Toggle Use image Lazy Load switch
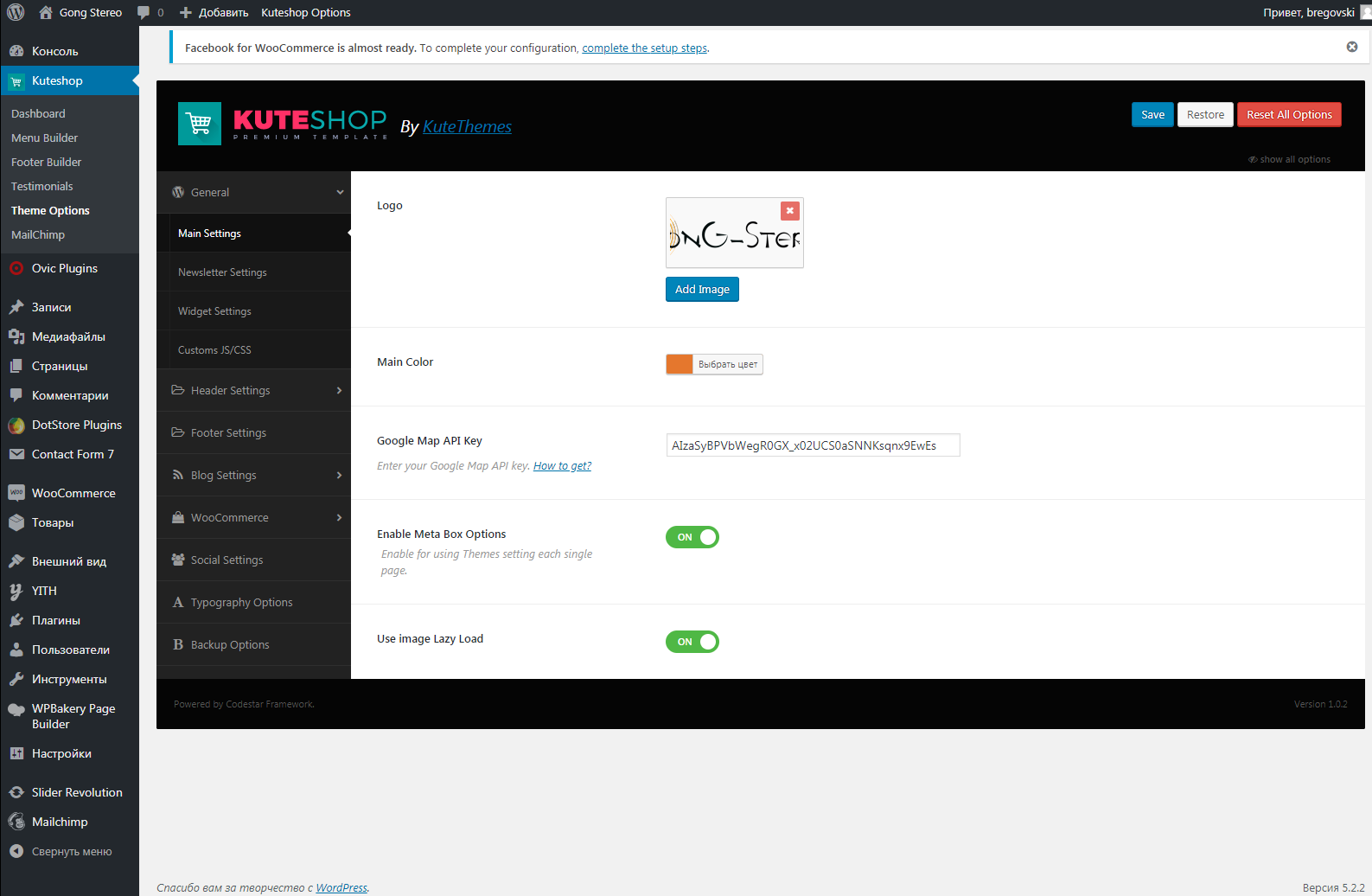Image resolution: width=1372 pixels, height=896 pixels. (692, 642)
